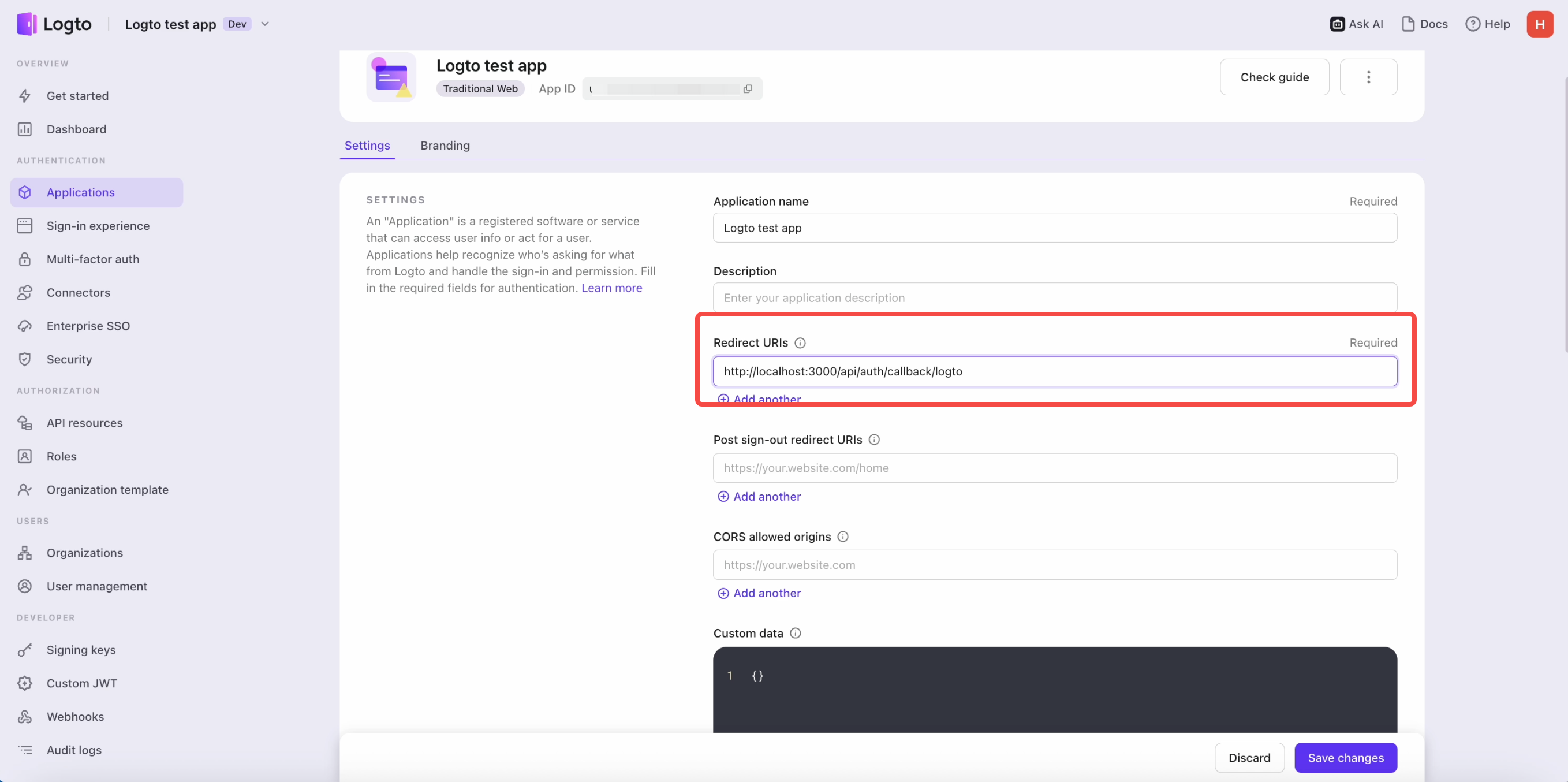This screenshot has height=782, width=1568.
Task: Open the H user avatar menu
Action: click(1539, 24)
